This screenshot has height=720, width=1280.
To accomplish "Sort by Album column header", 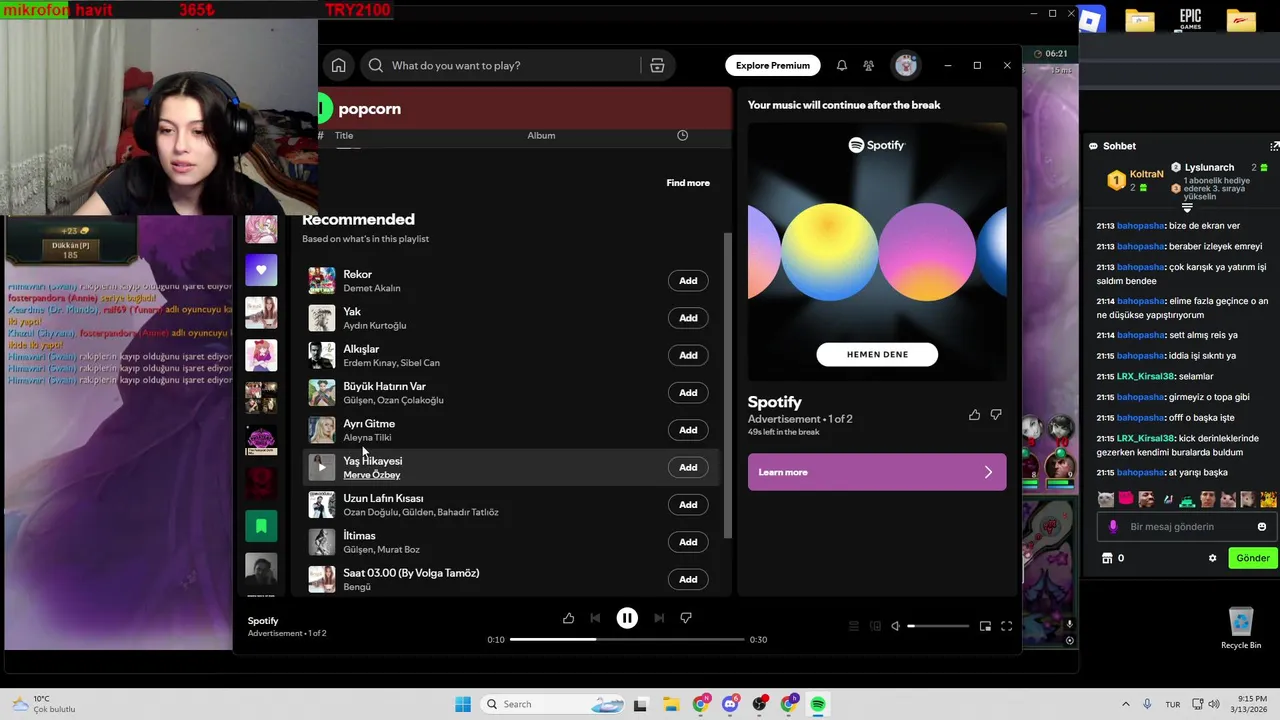I will pos(541,135).
